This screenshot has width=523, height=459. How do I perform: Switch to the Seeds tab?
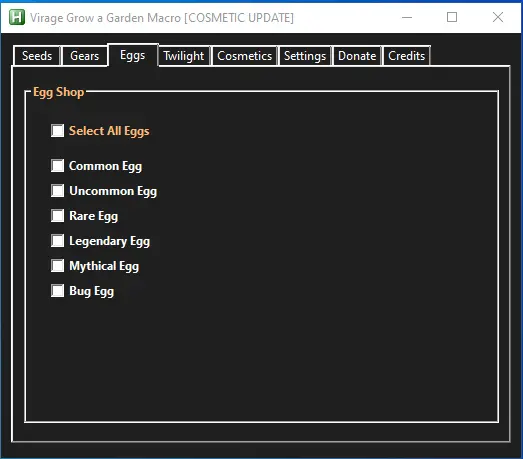(37, 56)
